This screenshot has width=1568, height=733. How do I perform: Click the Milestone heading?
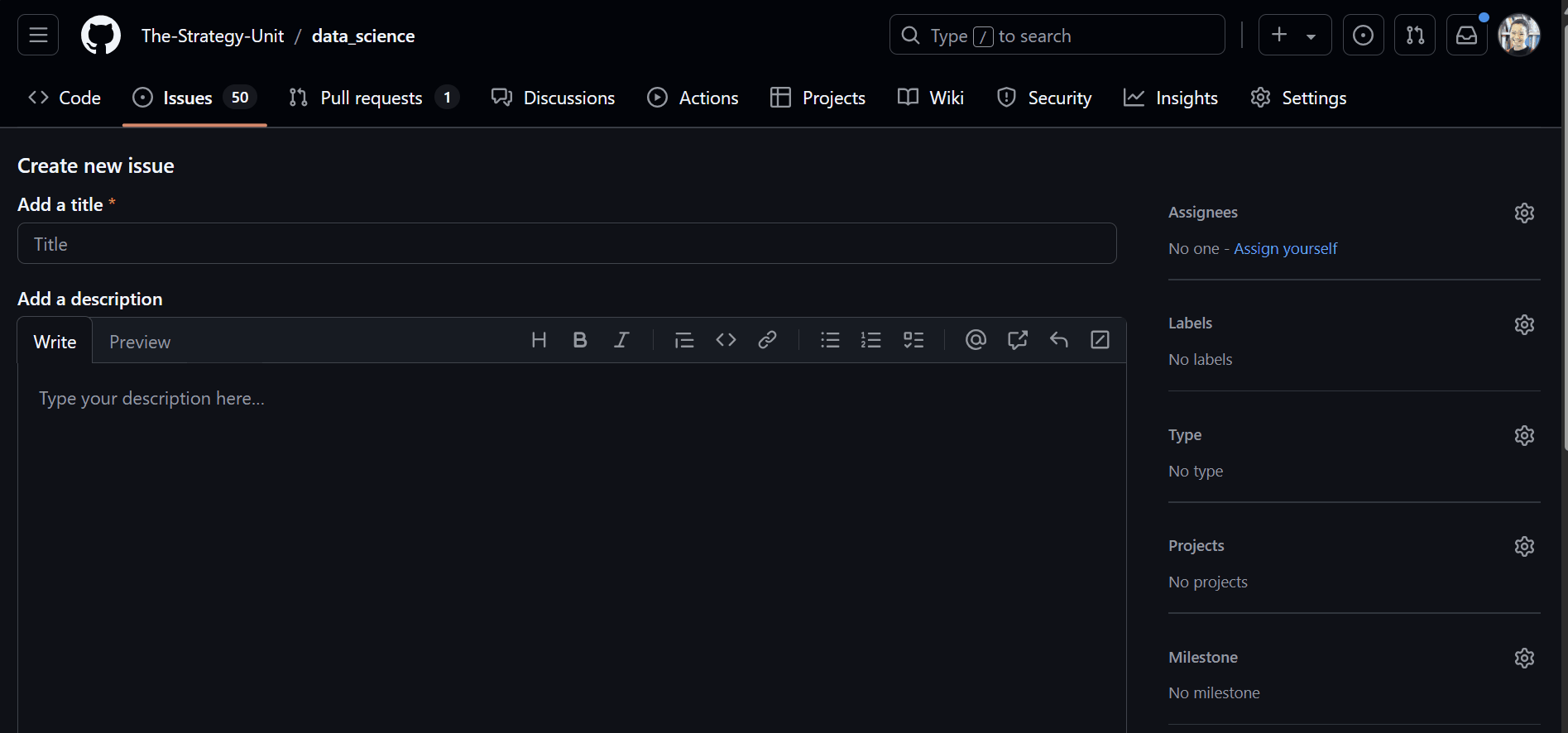[1203, 658]
